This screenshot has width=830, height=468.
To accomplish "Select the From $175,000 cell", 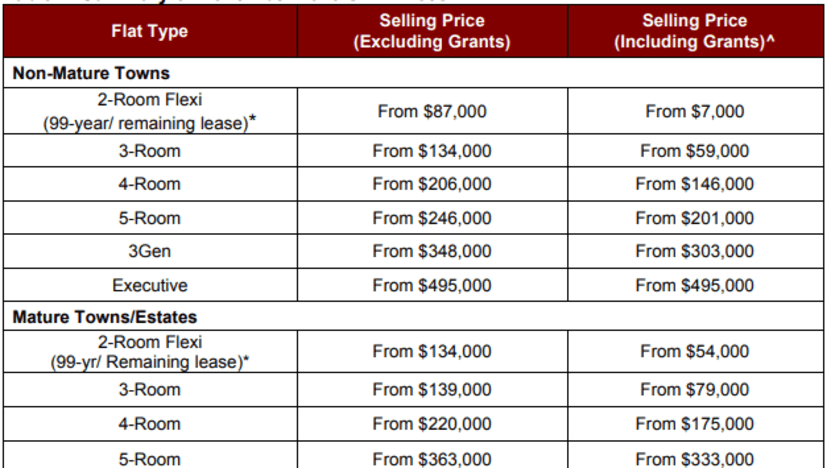I will [695, 424].
